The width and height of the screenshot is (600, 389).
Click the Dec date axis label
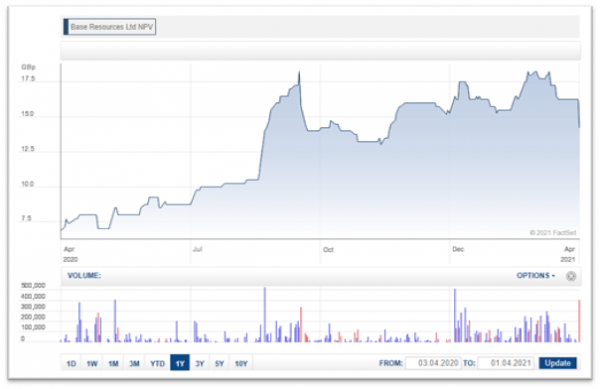pos(458,249)
